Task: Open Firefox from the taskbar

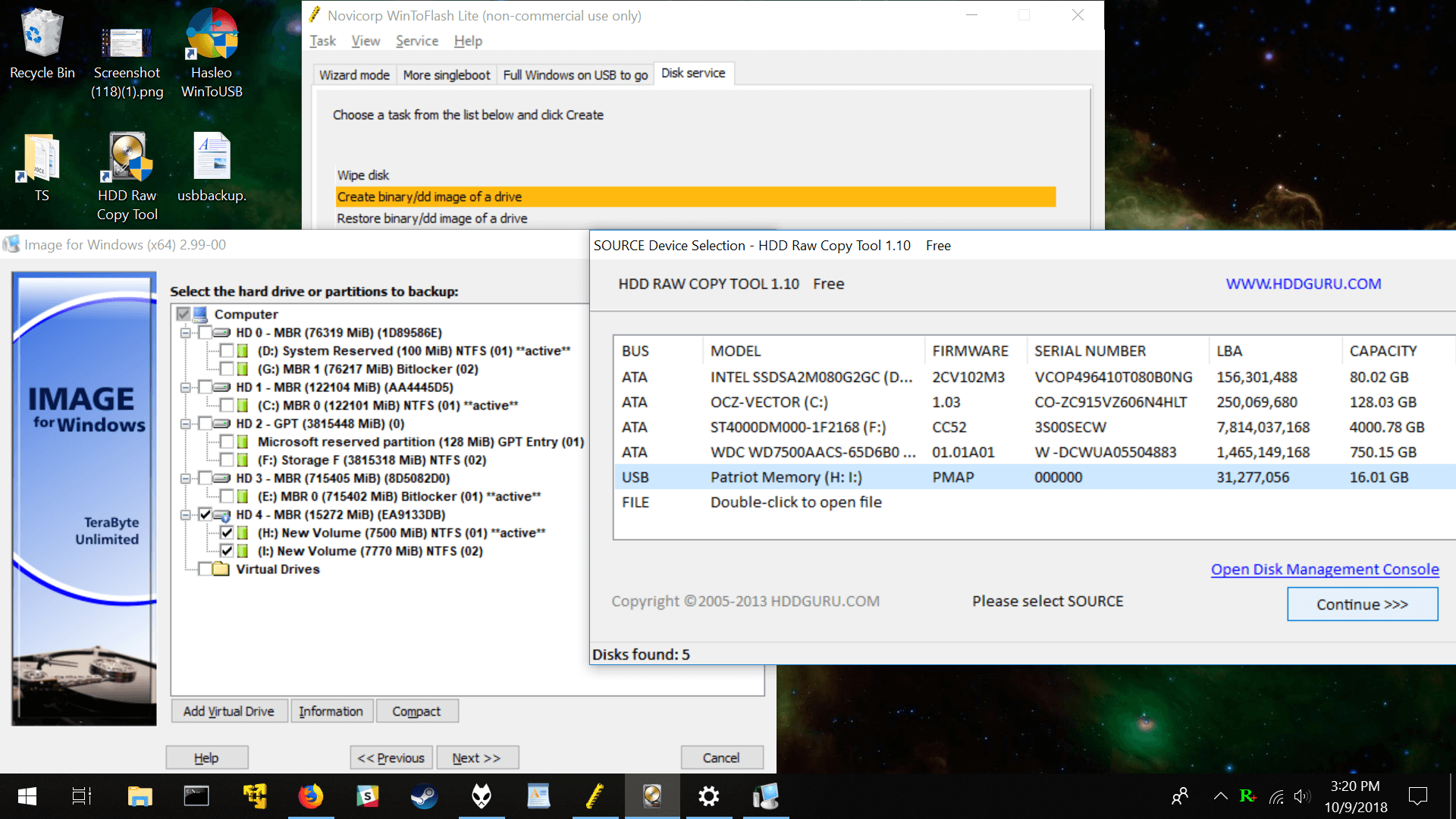Action: click(x=310, y=796)
